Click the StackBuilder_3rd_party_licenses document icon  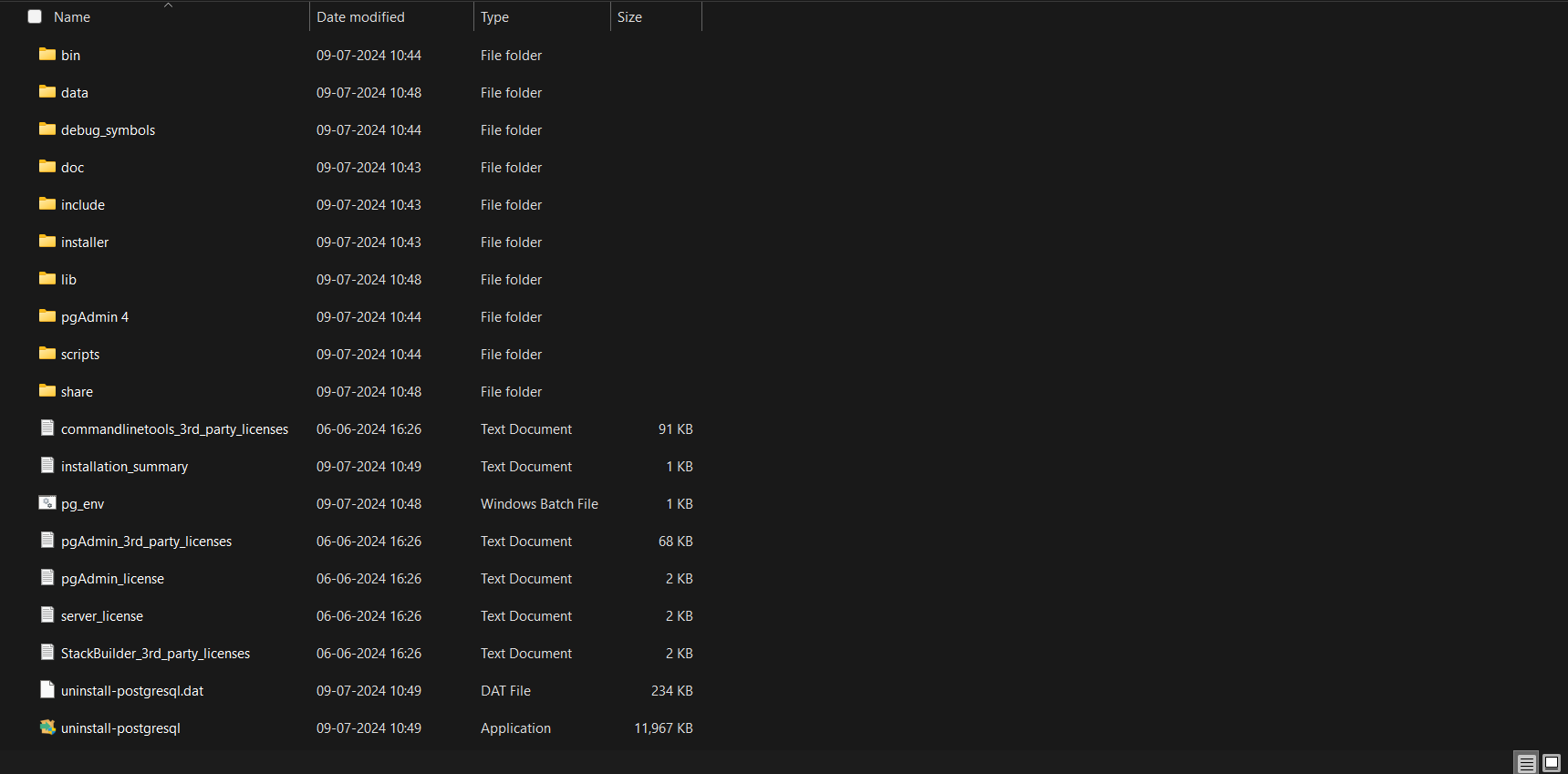tap(47, 652)
